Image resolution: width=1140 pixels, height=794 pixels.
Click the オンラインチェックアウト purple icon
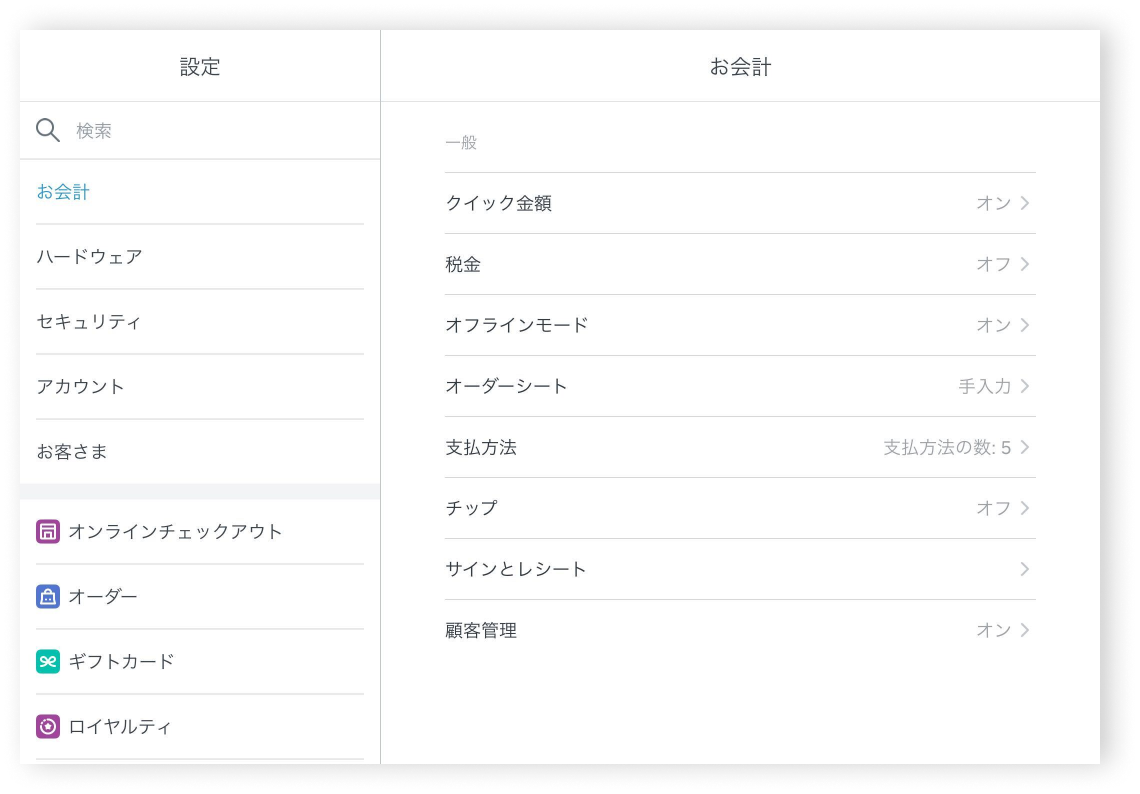pyautogui.click(x=48, y=532)
